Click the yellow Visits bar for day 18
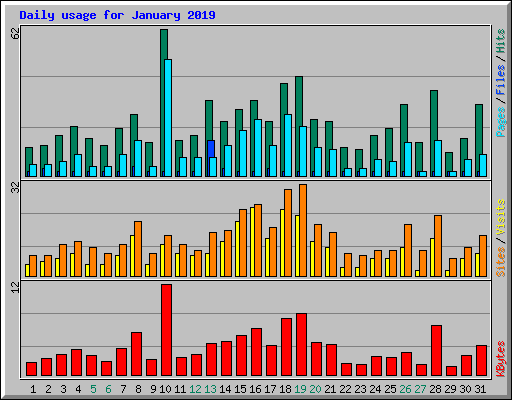This screenshot has height=400, width=512. [282, 243]
